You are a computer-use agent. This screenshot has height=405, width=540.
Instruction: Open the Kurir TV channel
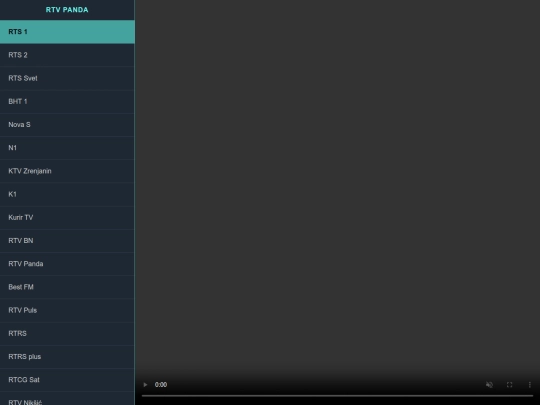[x=67, y=217]
